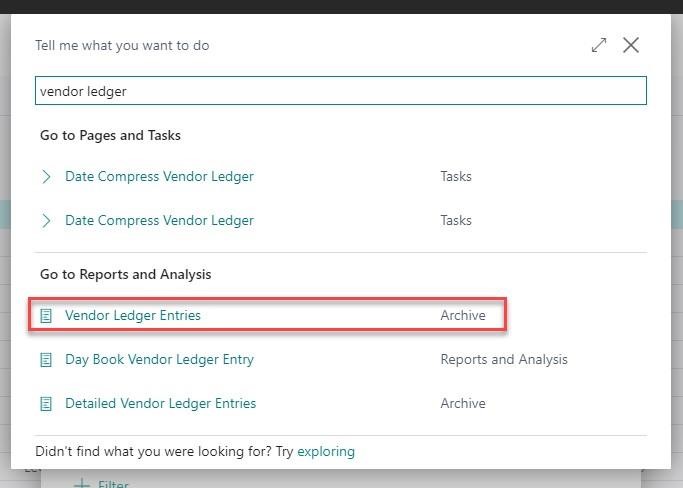Close the Tell Me search dialog
Viewport: 683px width, 488px height.
[x=631, y=45]
